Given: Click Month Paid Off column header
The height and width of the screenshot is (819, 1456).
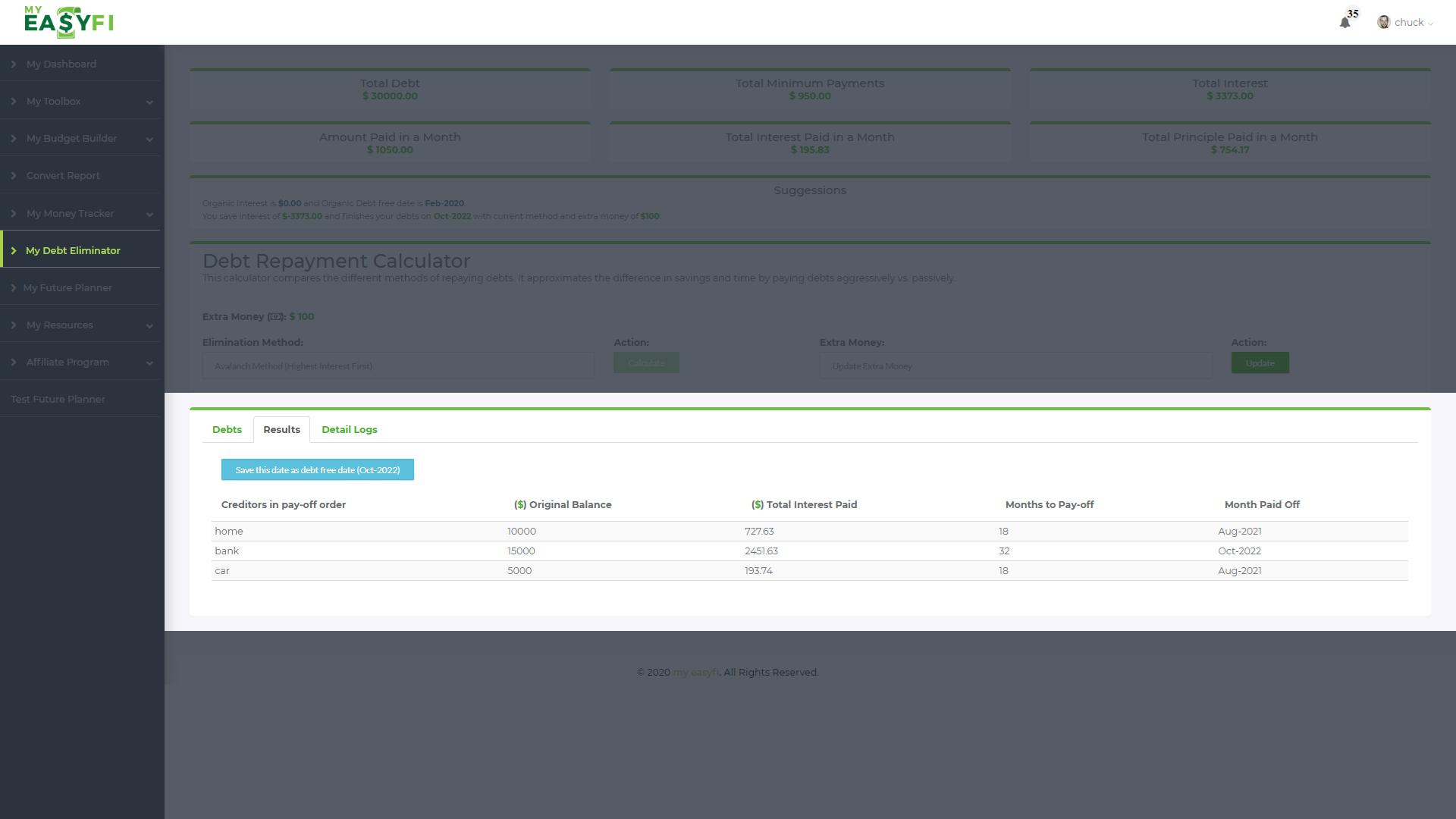Looking at the screenshot, I should click(x=1262, y=504).
